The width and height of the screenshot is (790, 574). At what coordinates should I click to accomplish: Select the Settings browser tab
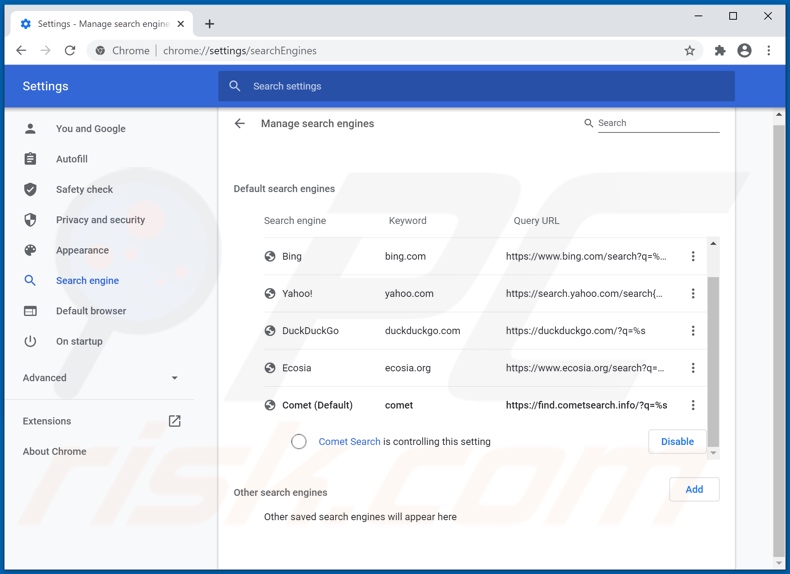point(102,24)
